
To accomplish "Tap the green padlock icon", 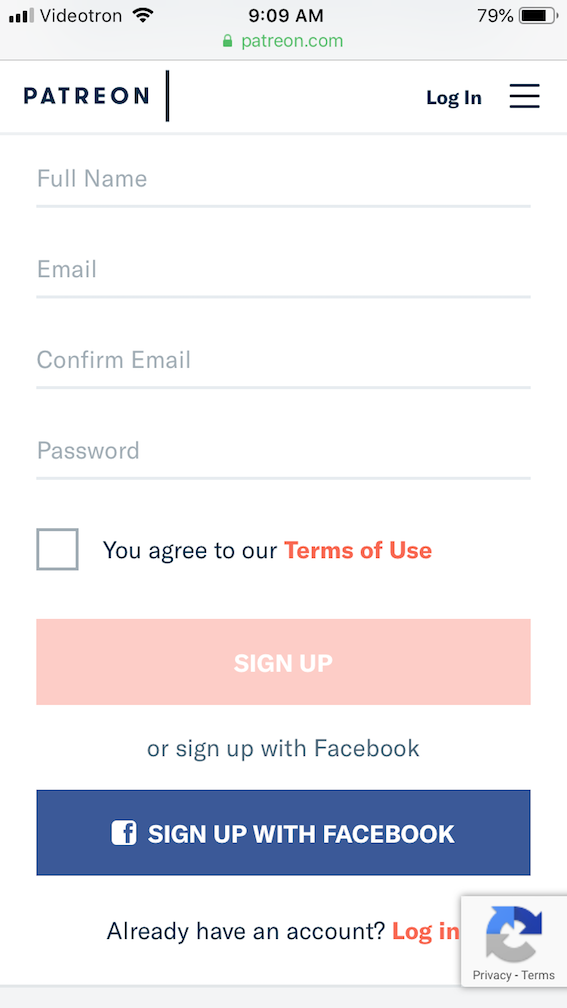I will (227, 41).
